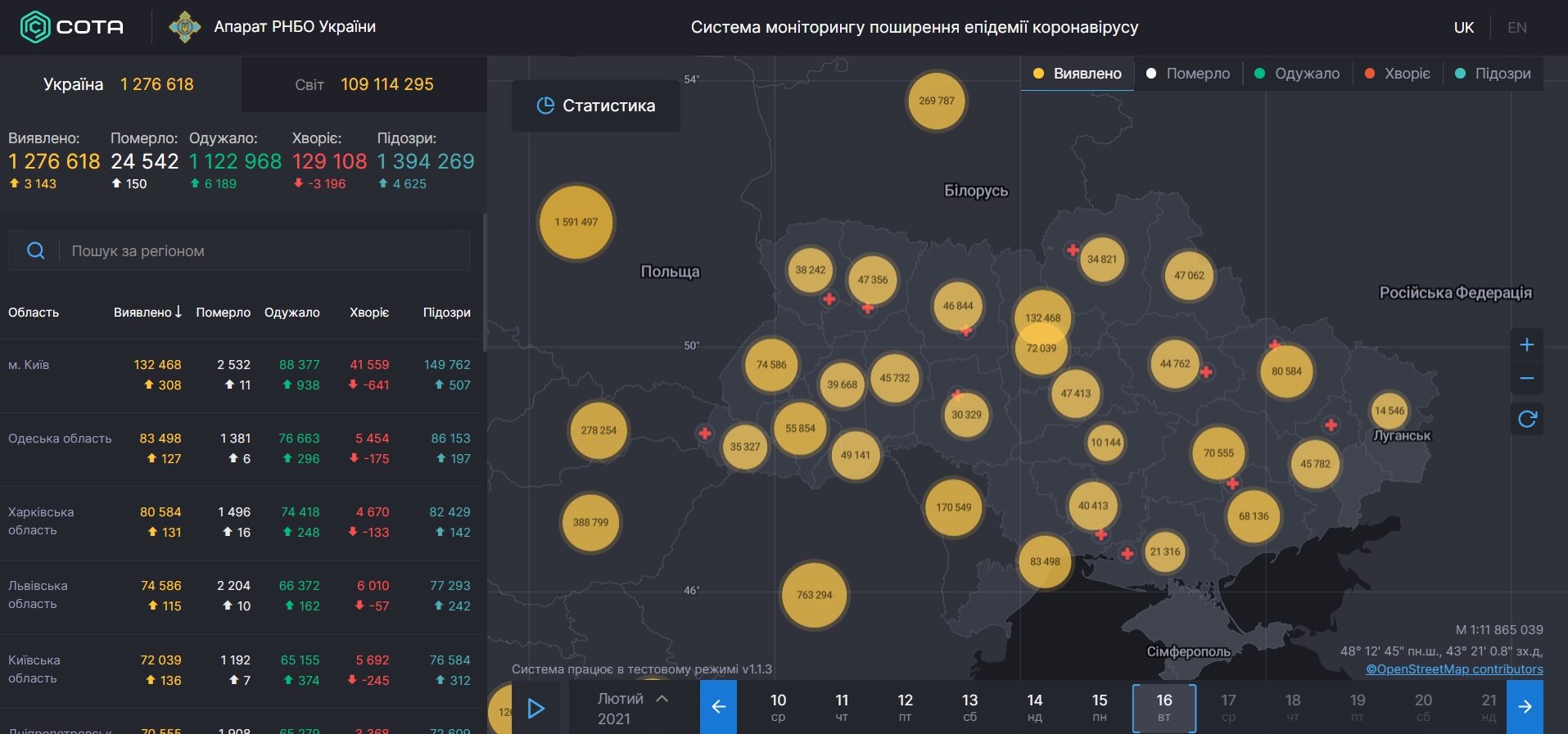Expand the Лютий 2021 month selector
Viewport: 1568px width, 734px height.
(632, 708)
